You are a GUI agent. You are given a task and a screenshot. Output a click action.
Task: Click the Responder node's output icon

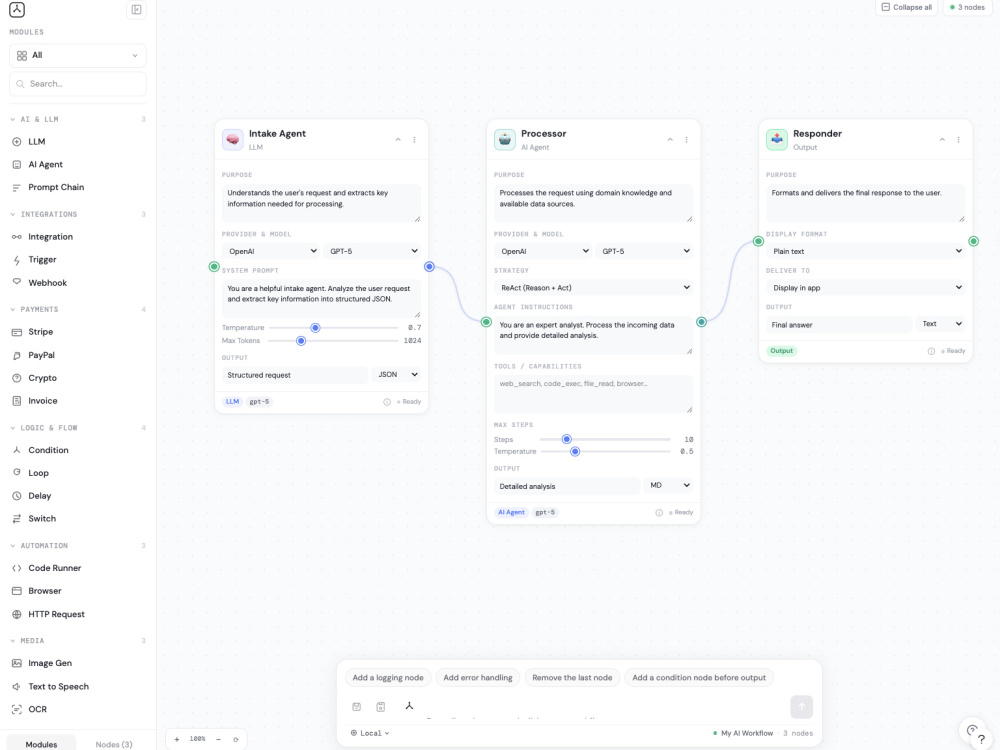(x=777, y=139)
